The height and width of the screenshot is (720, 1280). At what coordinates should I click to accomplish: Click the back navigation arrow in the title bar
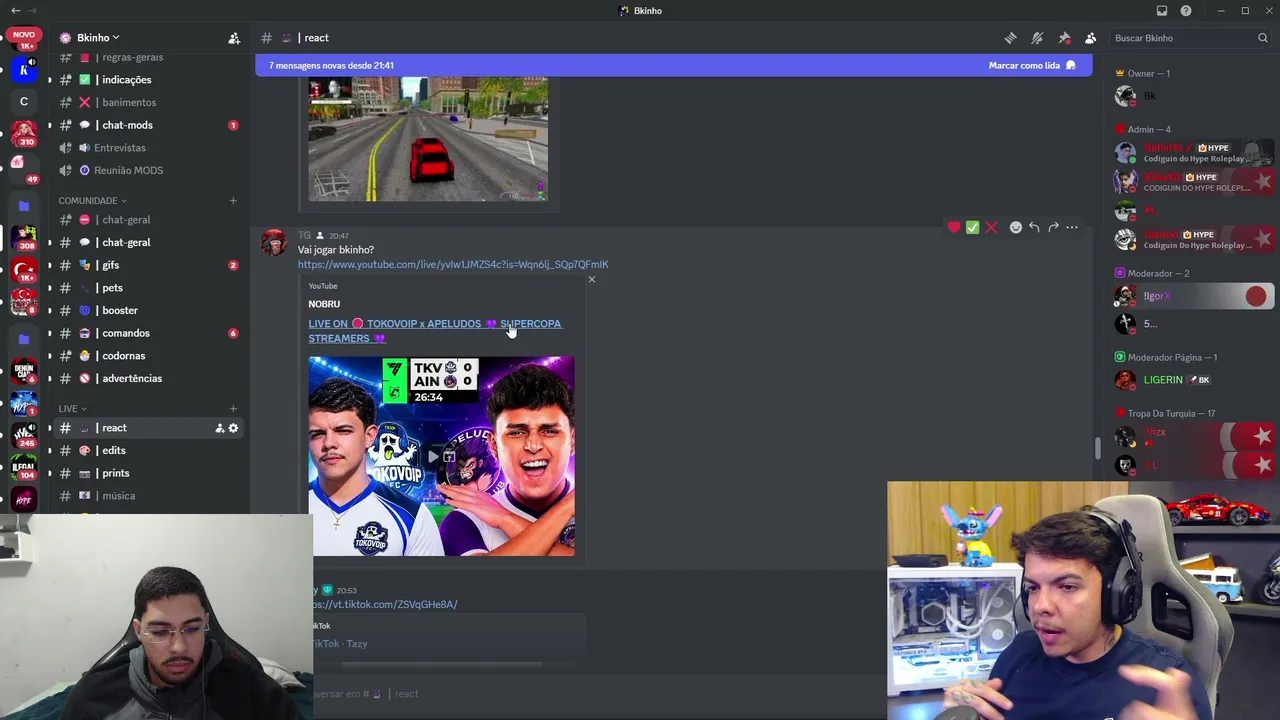(15, 11)
